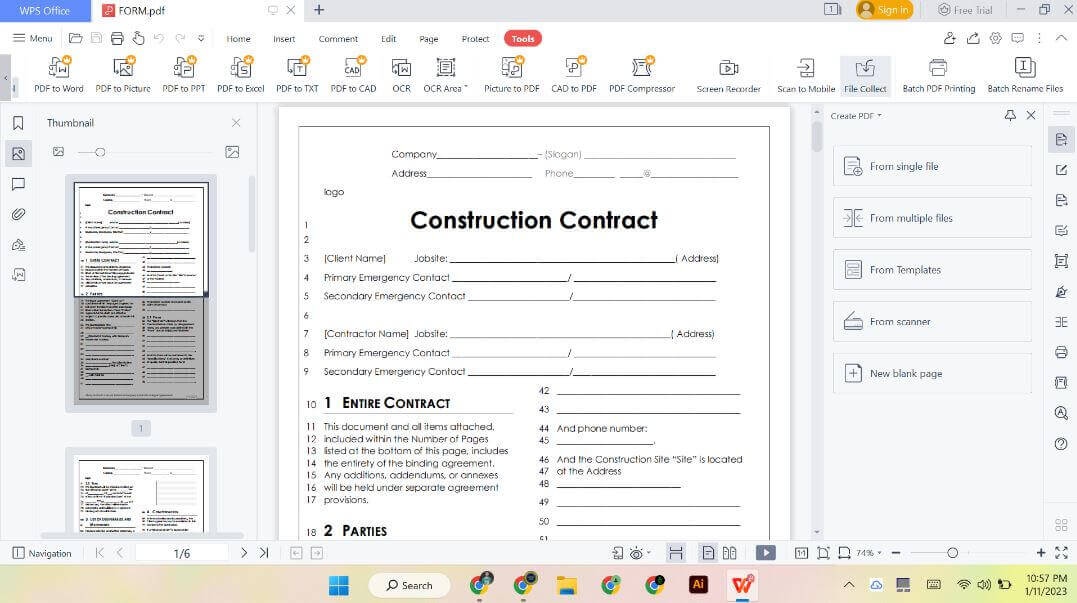1077x603 pixels.
Task: Launch the PDF Compressor tool
Action: tap(641, 72)
